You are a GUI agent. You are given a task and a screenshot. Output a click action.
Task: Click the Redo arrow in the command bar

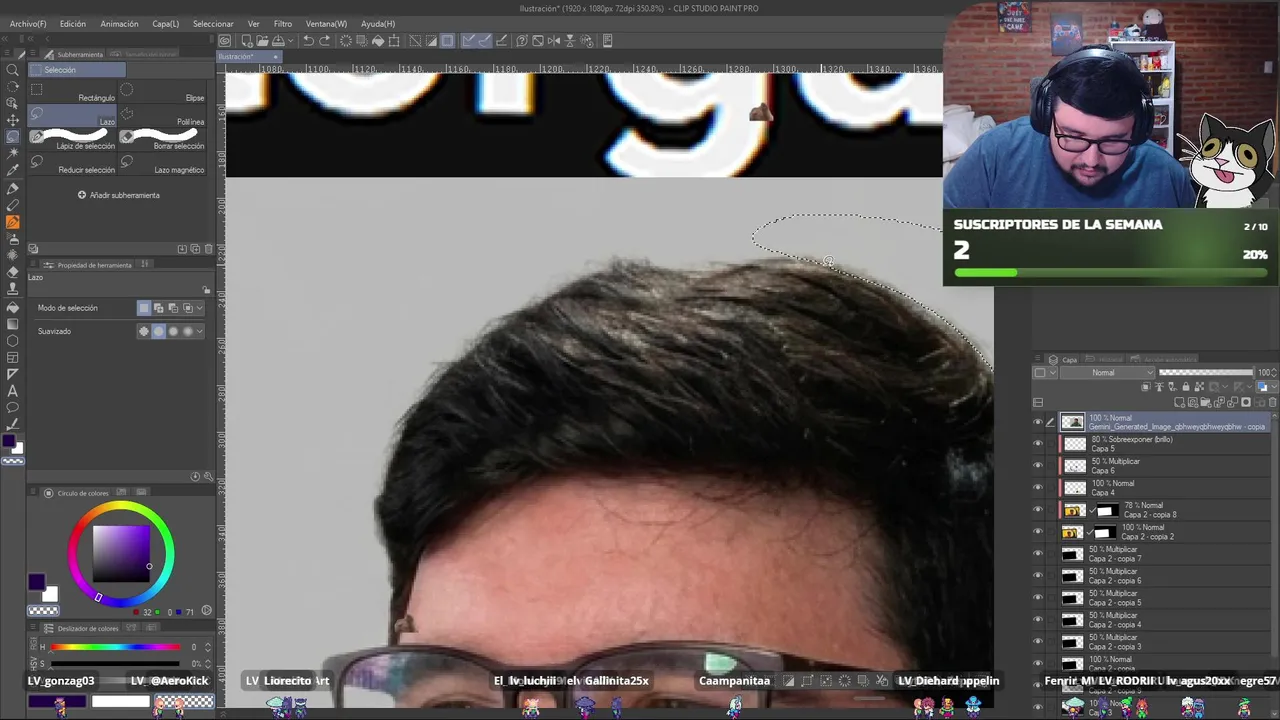(325, 41)
